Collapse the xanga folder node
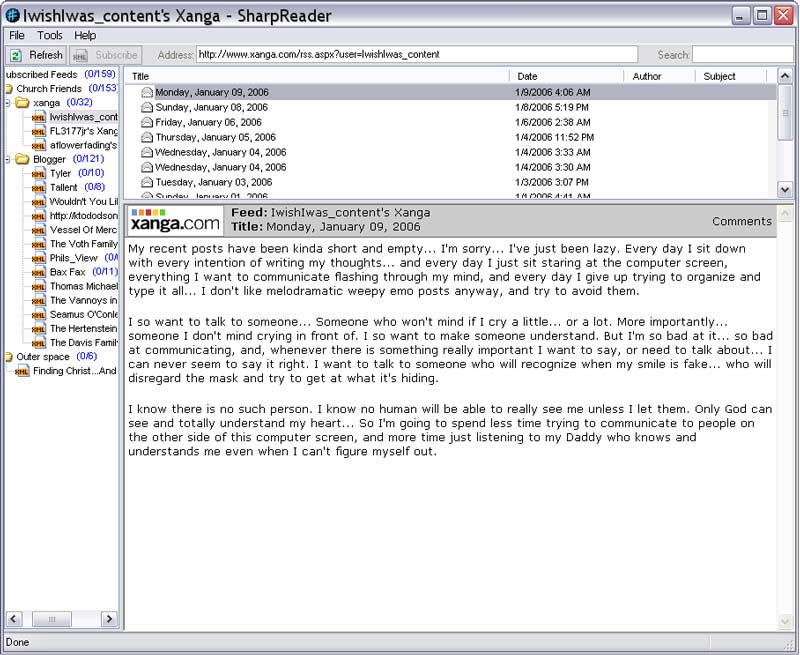The width and height of the screenshot is (800, 655). [x=8, y=103]
